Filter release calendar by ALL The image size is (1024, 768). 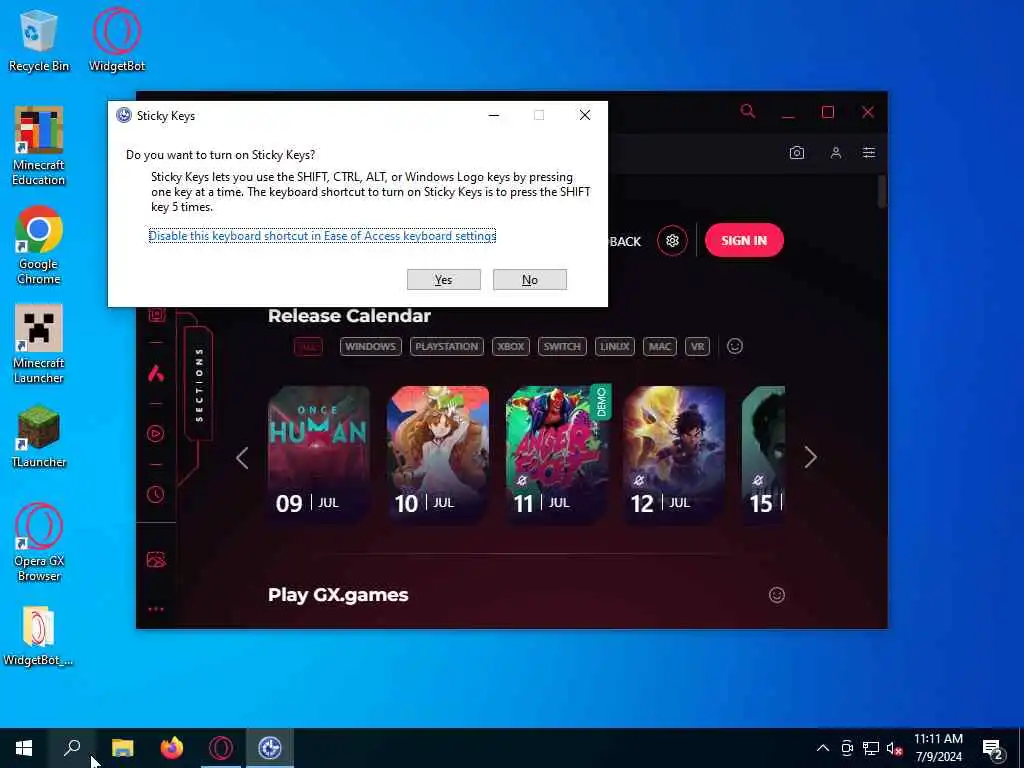(x=308, y=347)
